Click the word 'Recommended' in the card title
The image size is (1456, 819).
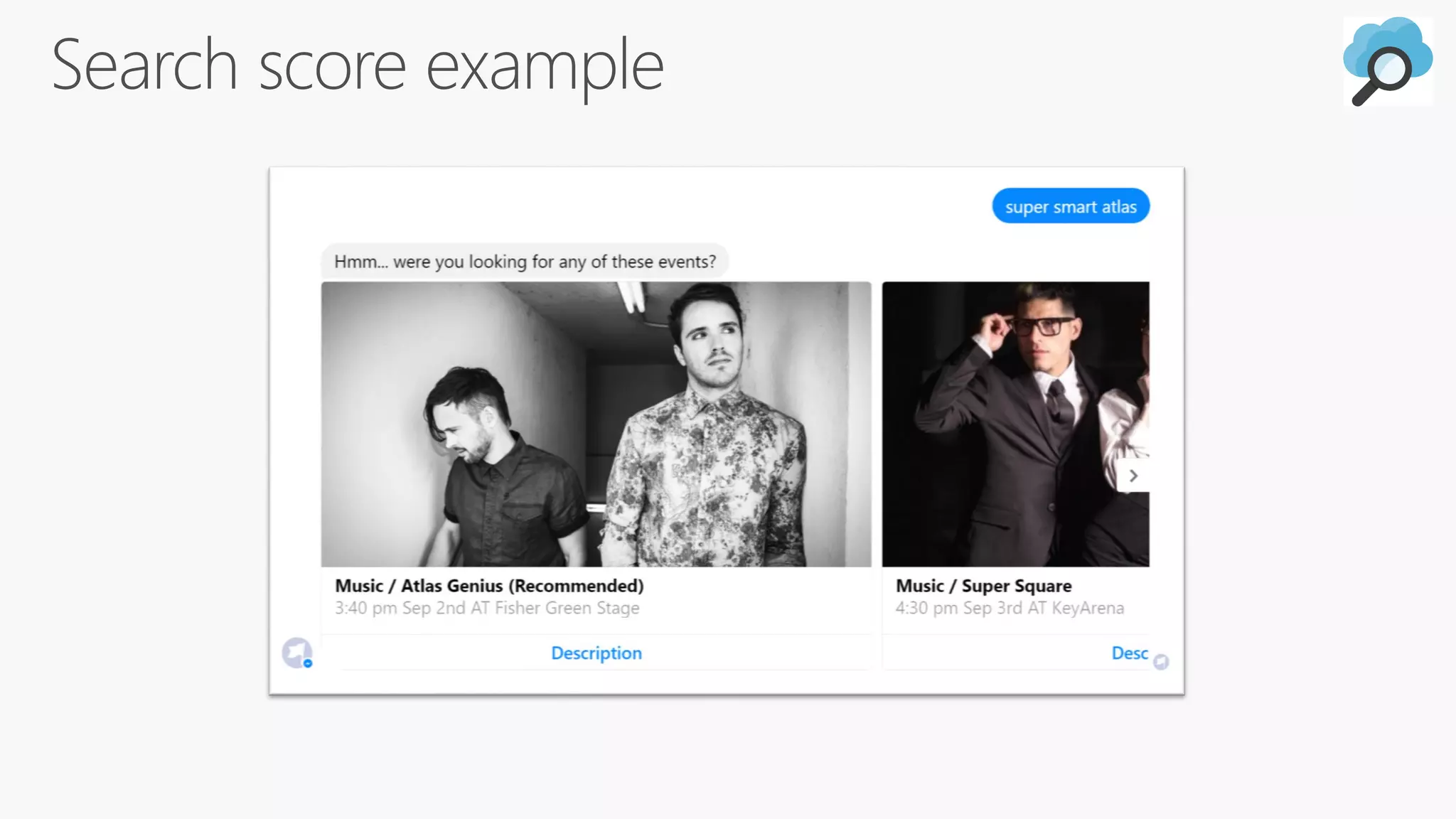point(576,586)
